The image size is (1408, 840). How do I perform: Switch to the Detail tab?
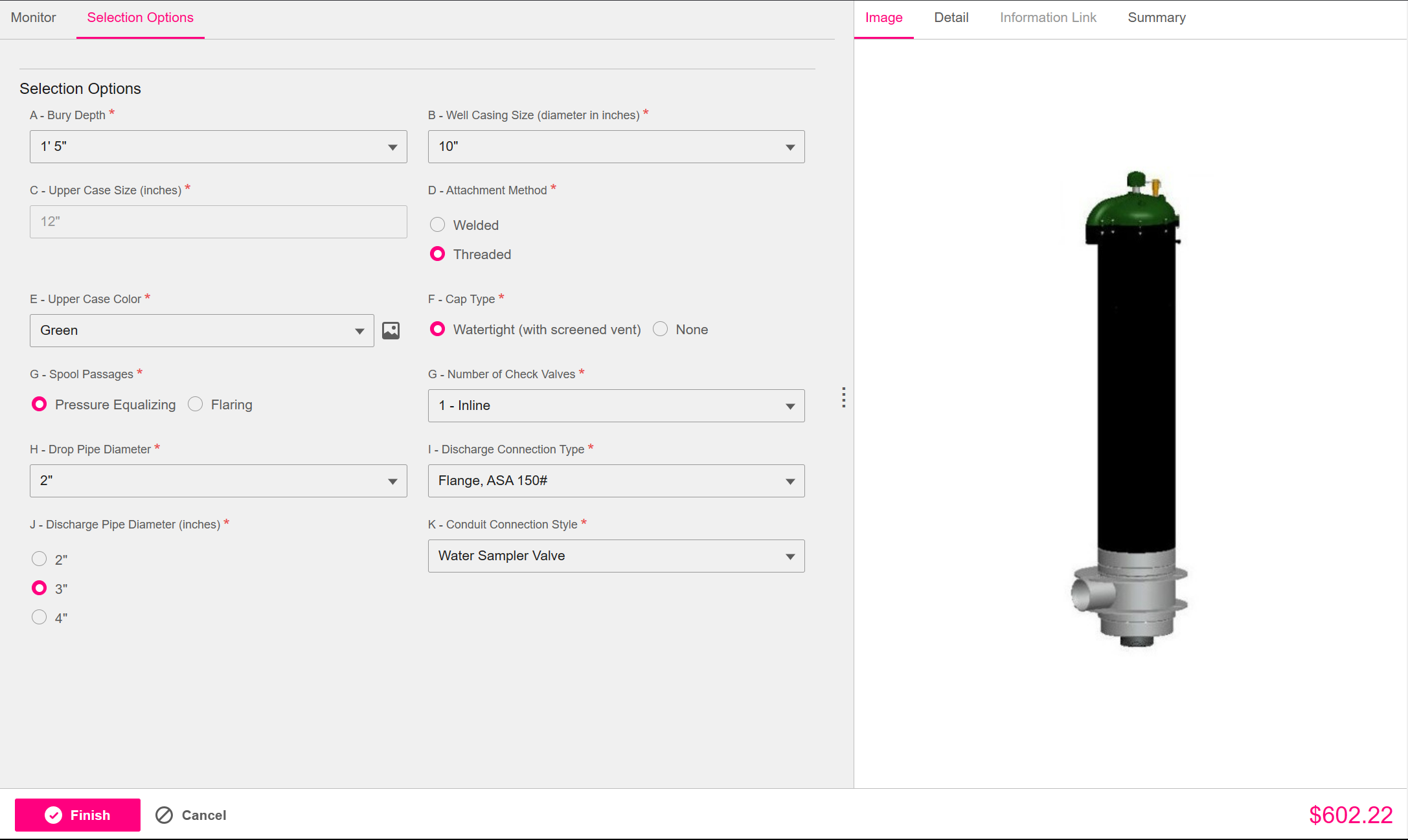951,17
